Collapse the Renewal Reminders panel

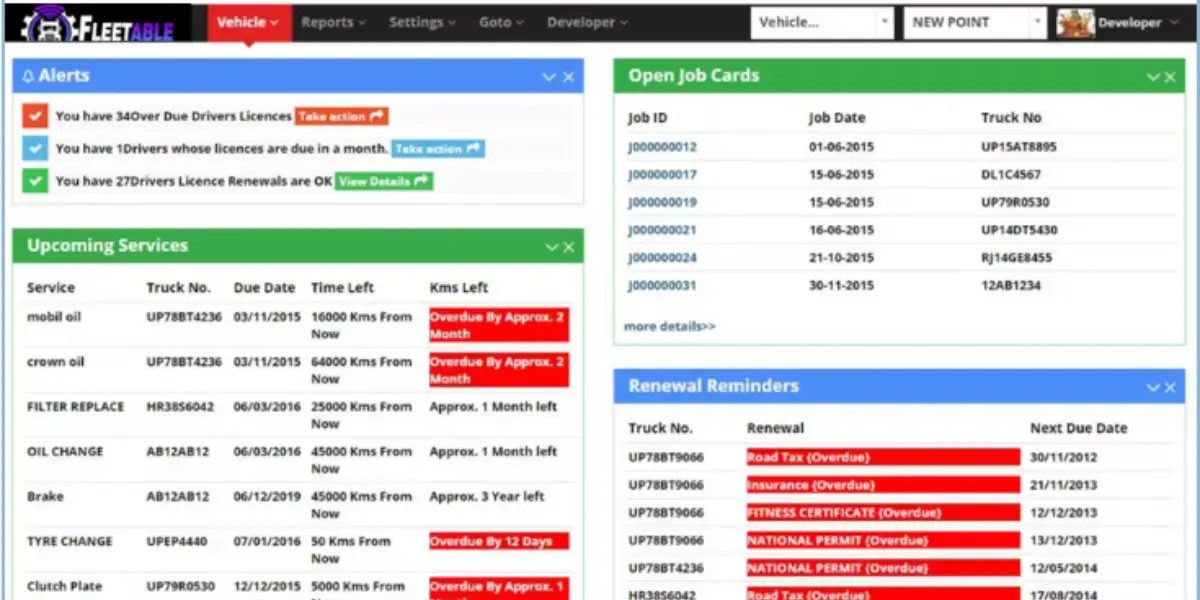pyautogui.click(x=1152, y=387)
